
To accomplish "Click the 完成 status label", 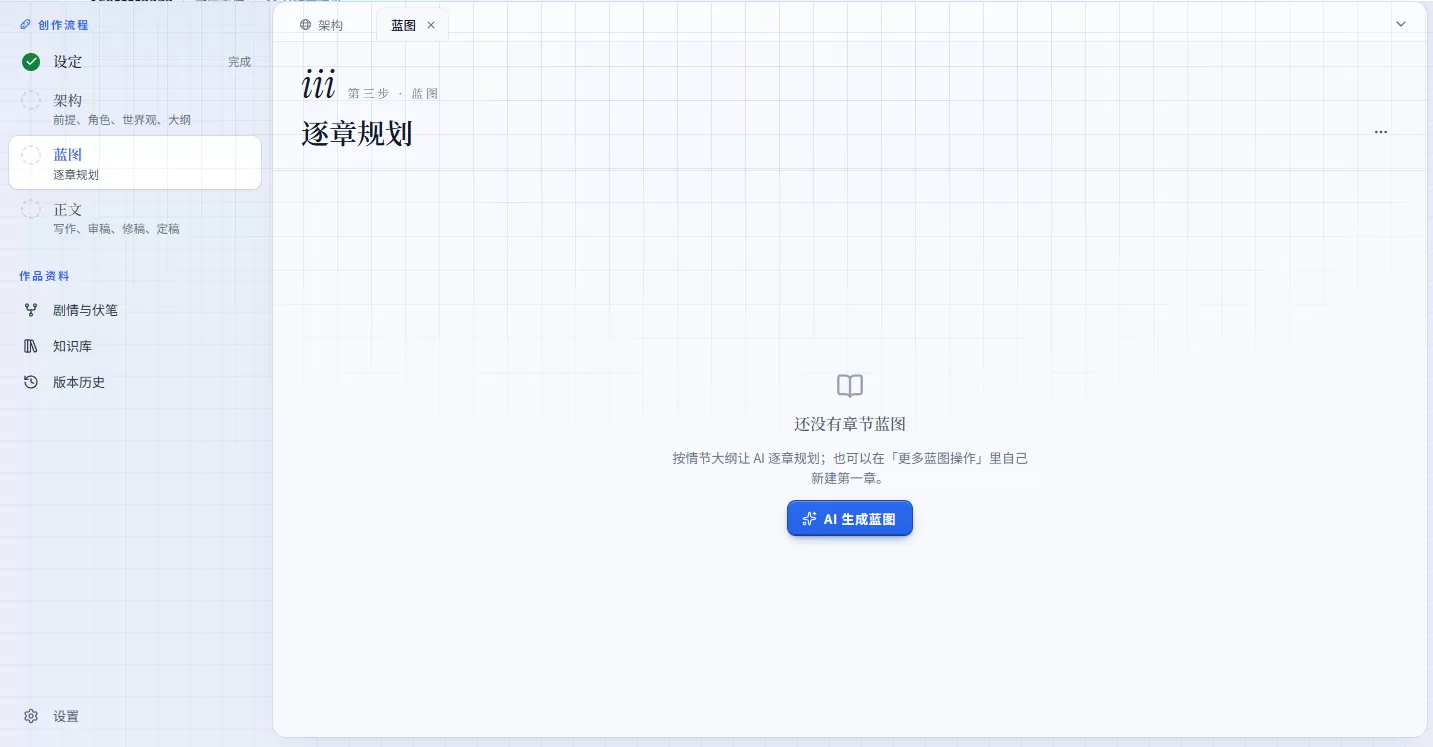I will (x=239, y=62).
